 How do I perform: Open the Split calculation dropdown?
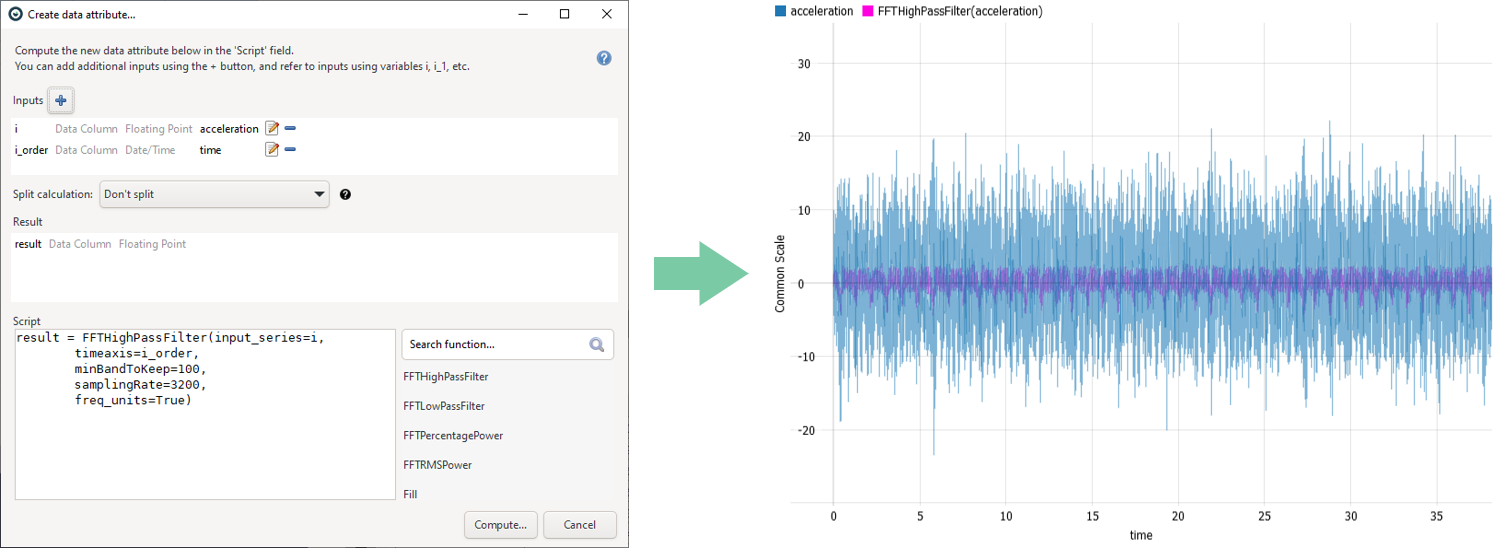[x=214, y=194]
